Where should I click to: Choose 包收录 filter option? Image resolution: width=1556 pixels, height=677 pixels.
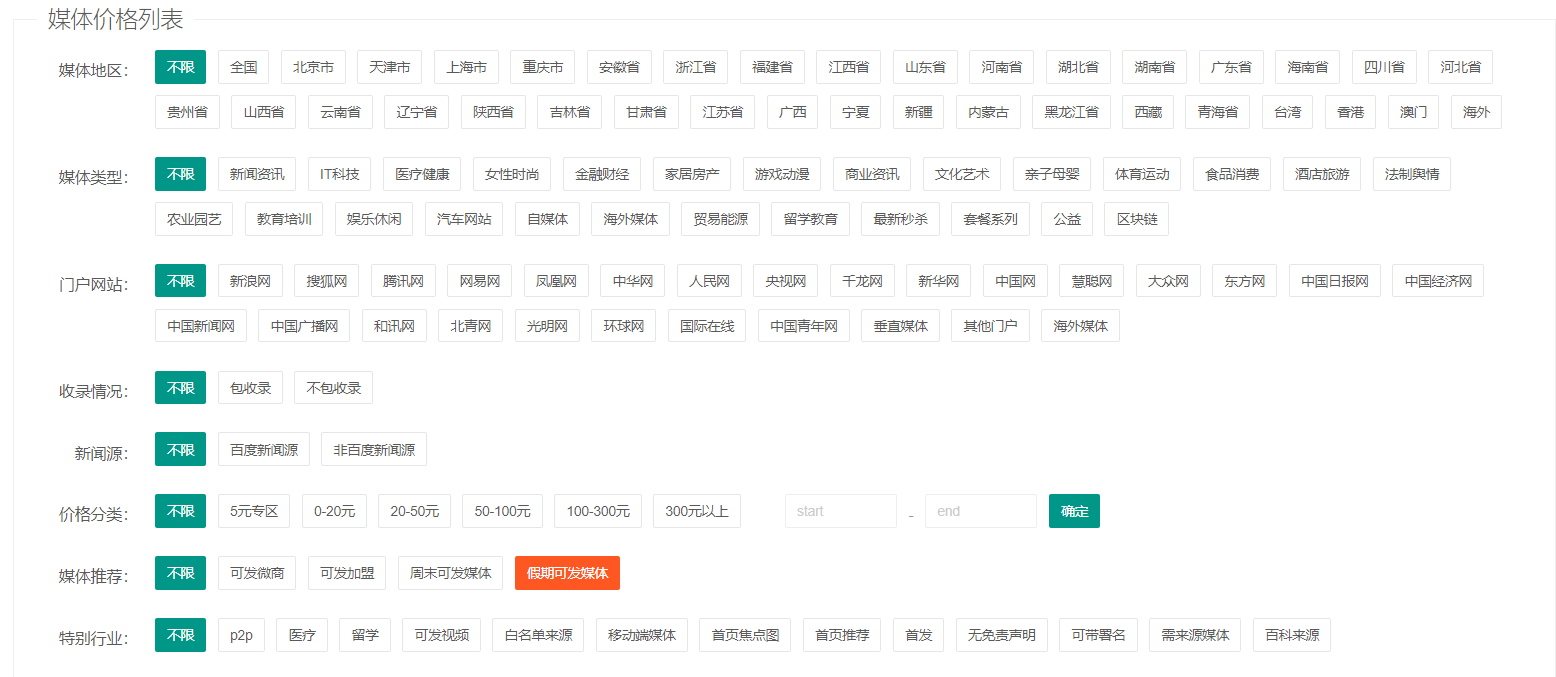pos(250,388)
